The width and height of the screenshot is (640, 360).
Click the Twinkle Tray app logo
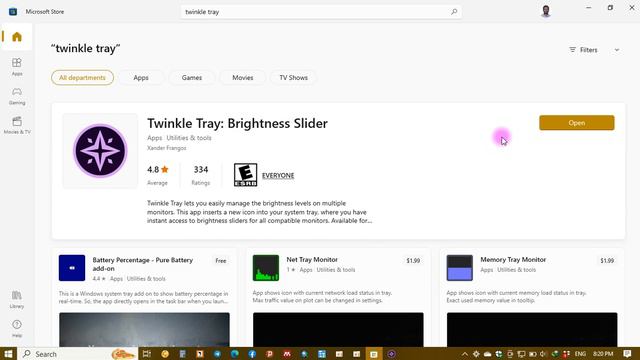100,151
